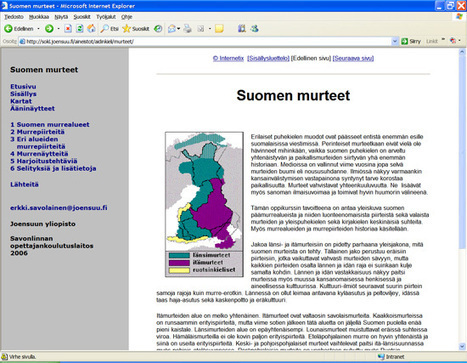Follow the © Internetix link
Viewport: 467px width, 363px height.
228,58
